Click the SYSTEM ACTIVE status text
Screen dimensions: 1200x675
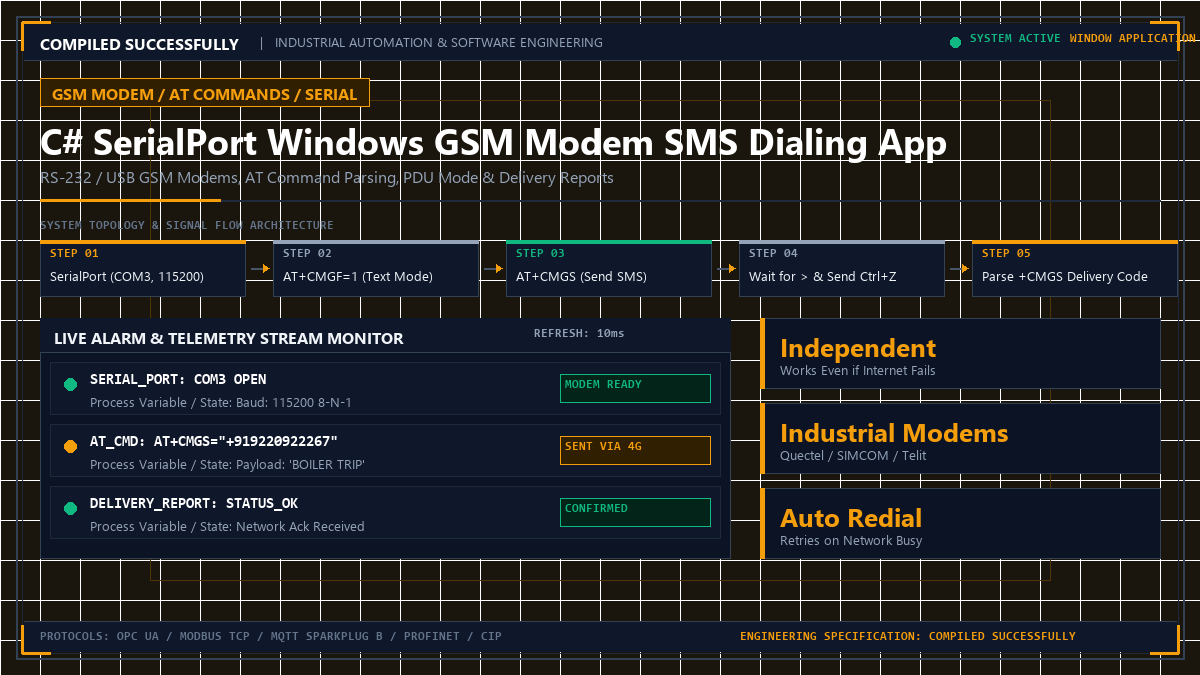1016,38
